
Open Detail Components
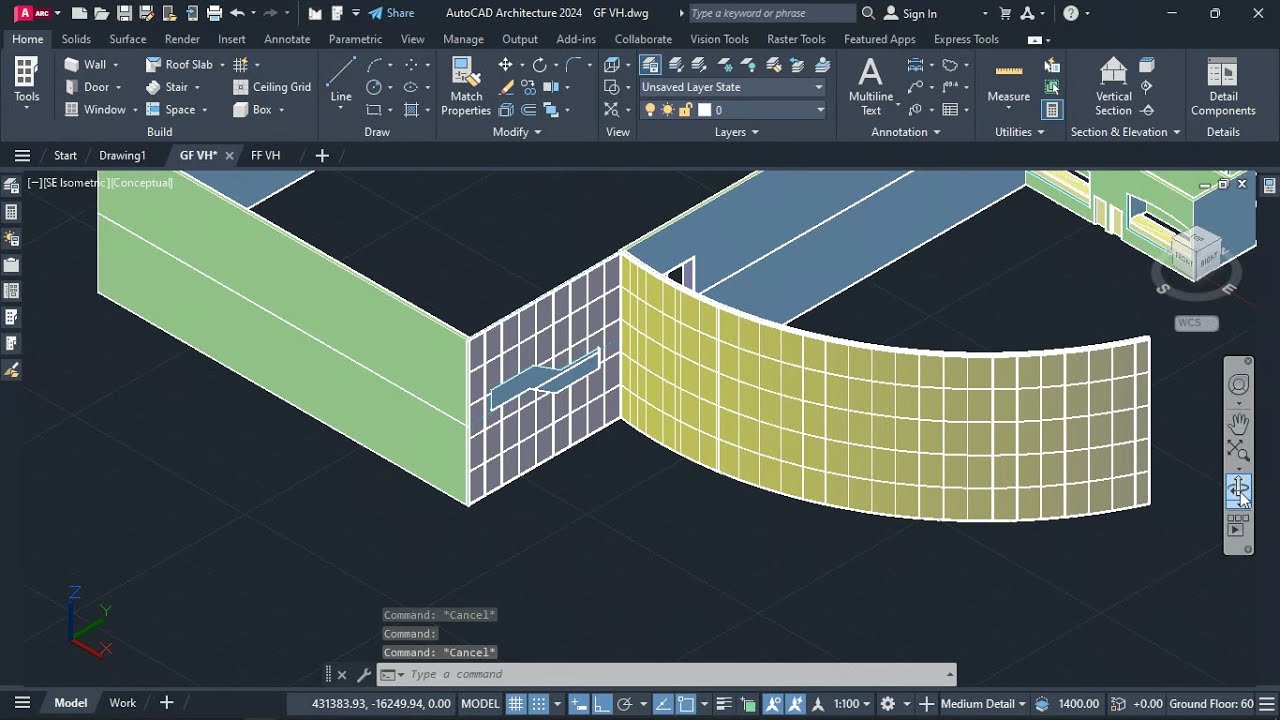click(1223, 86)
